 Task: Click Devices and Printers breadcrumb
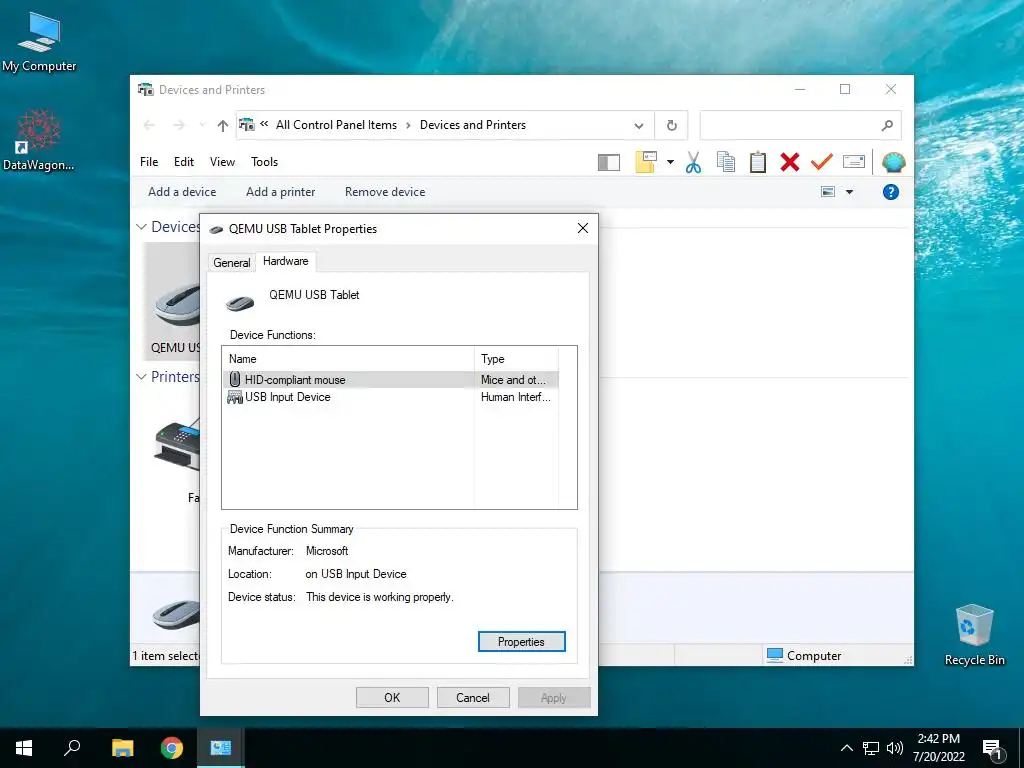pos(473,125)
